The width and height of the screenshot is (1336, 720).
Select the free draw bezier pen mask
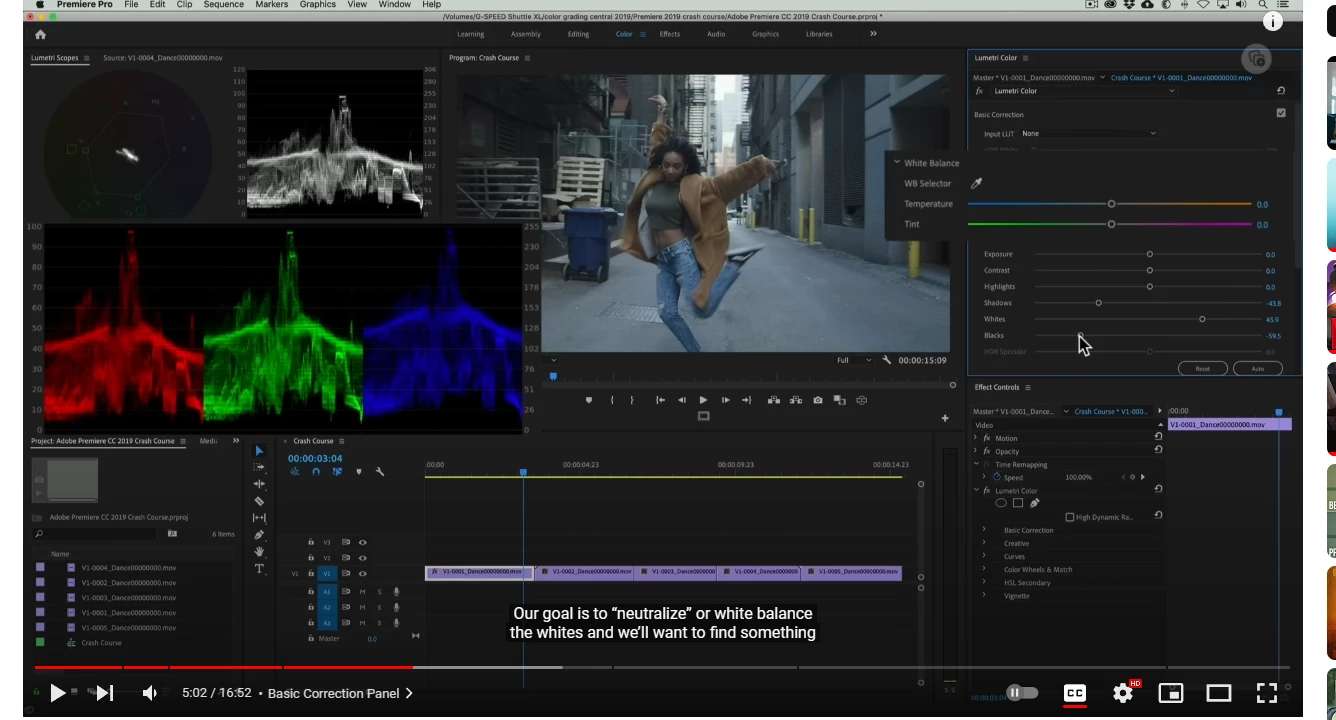pos(1034,503)
